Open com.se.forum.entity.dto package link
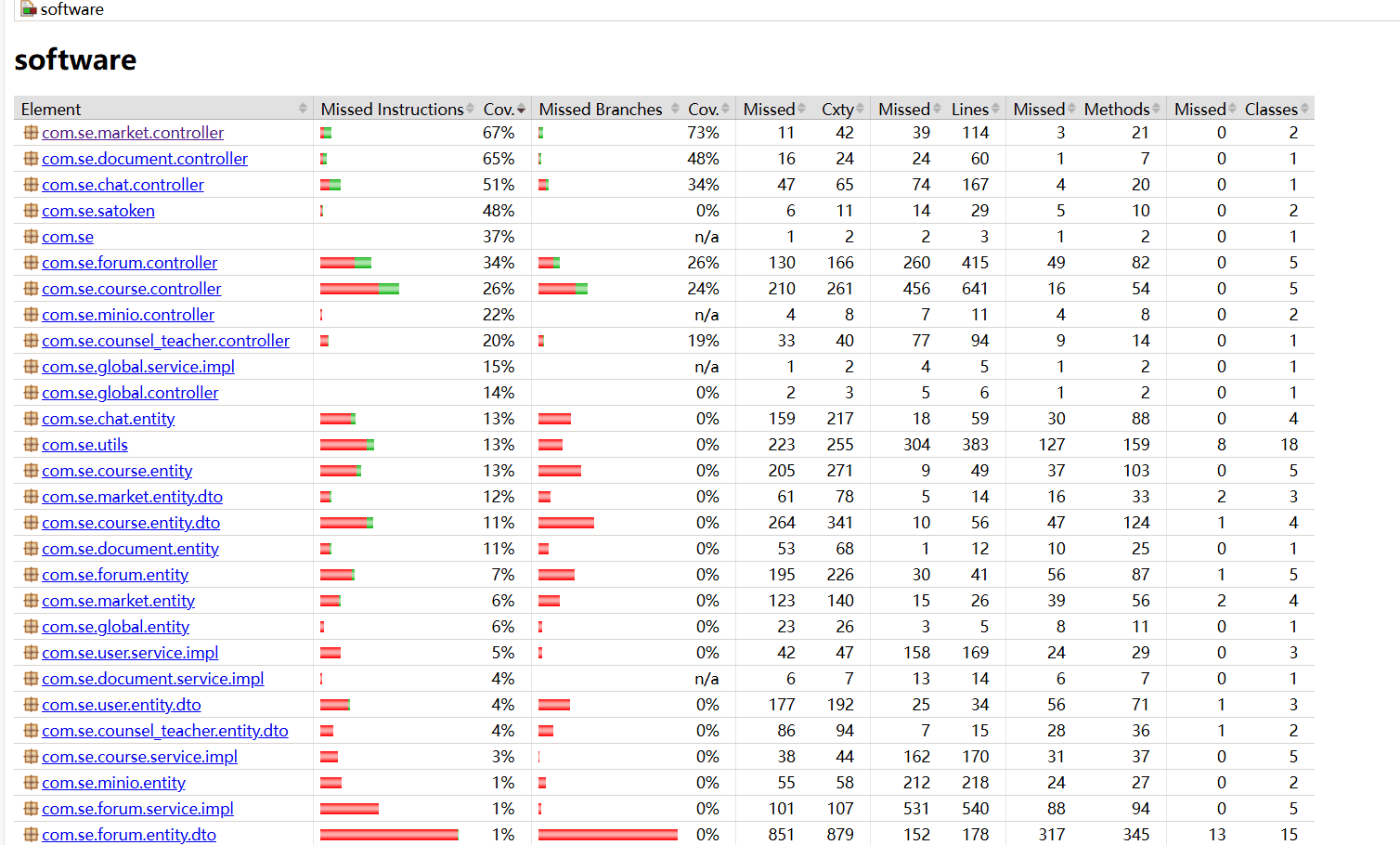 pyautogui.click(x=129, y=835)
